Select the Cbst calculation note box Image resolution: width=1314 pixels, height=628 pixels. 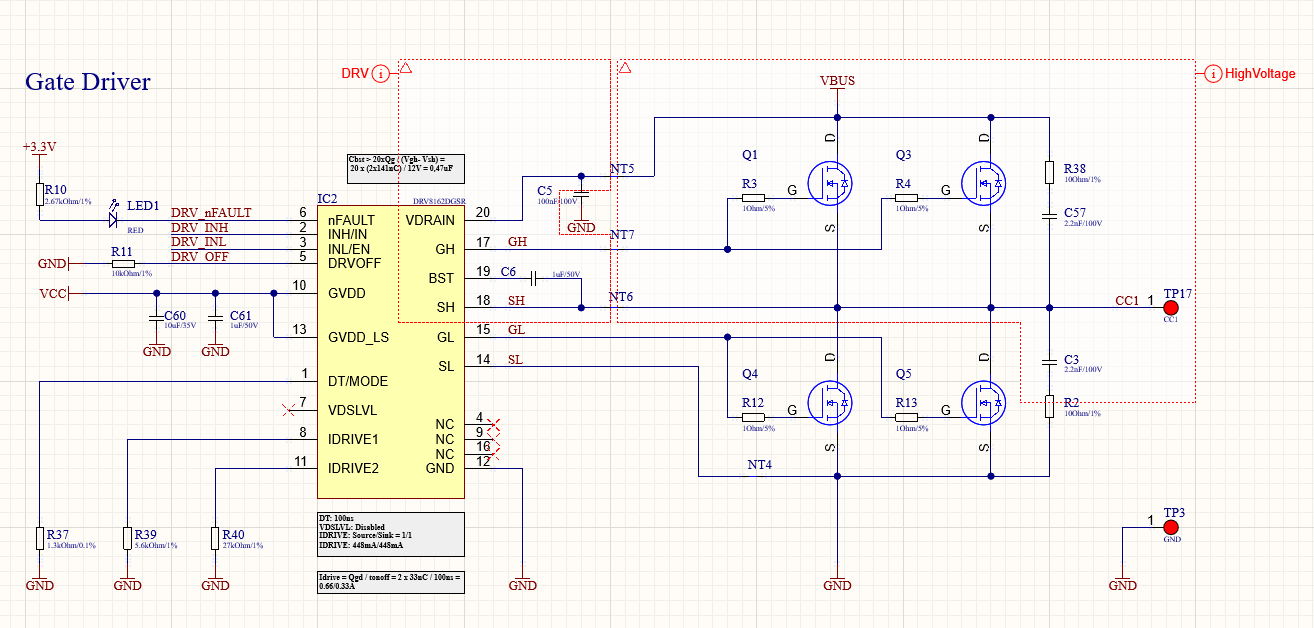pos(403,165)
